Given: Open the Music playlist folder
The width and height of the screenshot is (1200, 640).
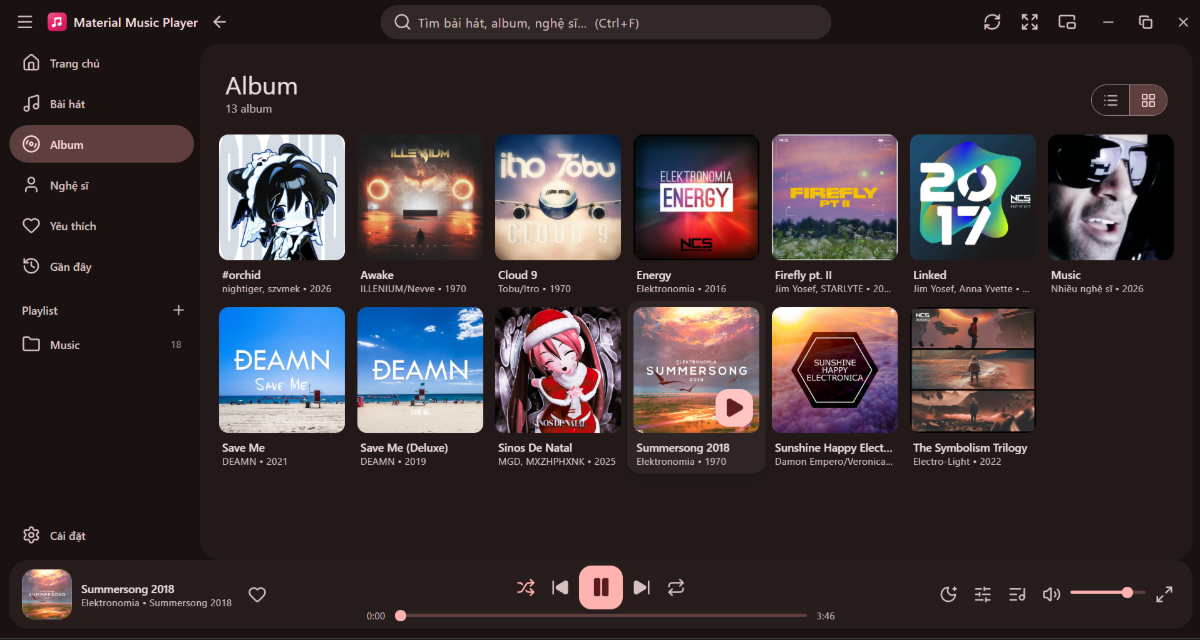Looking at the screenshot, I should [102, 345].
